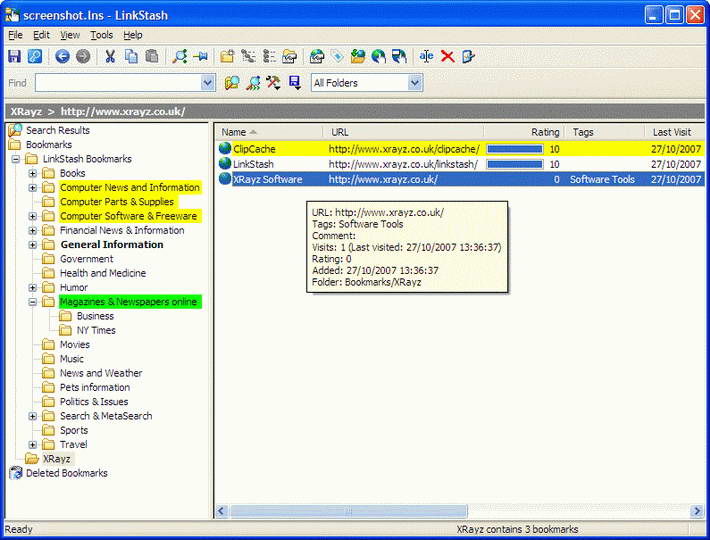
Task: Click the magnifier find icon in top toolbar
Action: (180, 57)
